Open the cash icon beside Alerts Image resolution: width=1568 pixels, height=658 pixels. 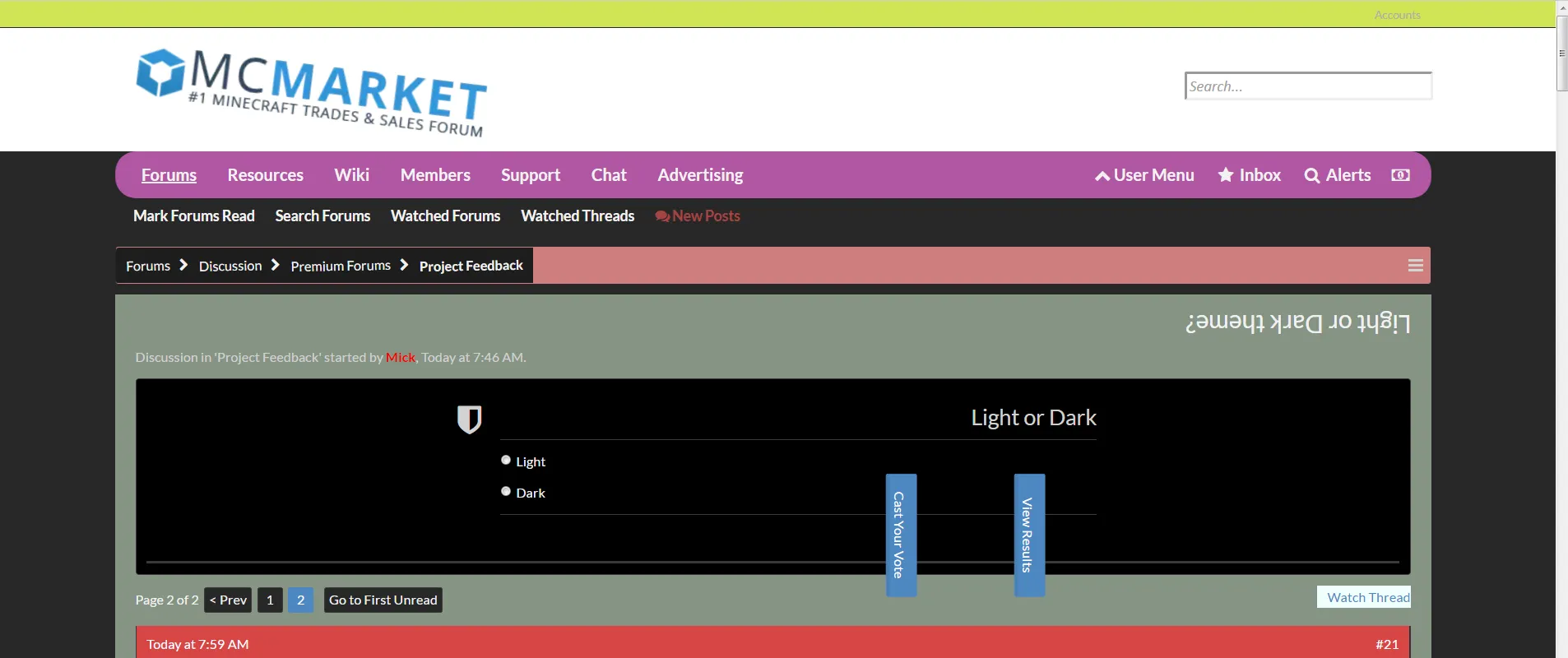point(1400,175)
